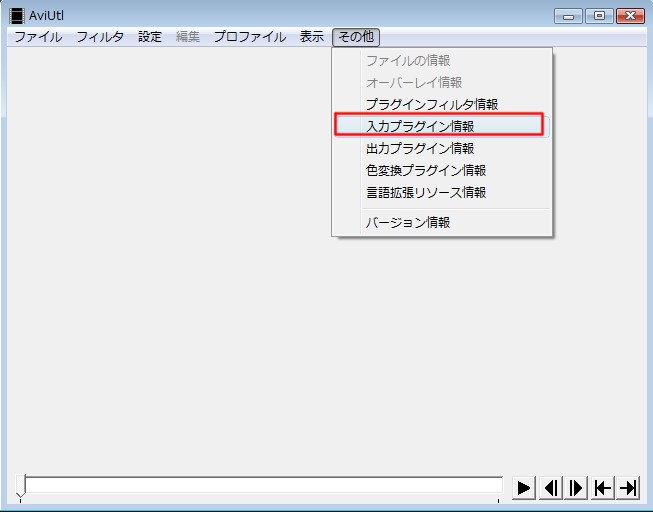The width and height of the screenshot is (653, 512).
Task: Step forward one frame
Action: (576, 487)
